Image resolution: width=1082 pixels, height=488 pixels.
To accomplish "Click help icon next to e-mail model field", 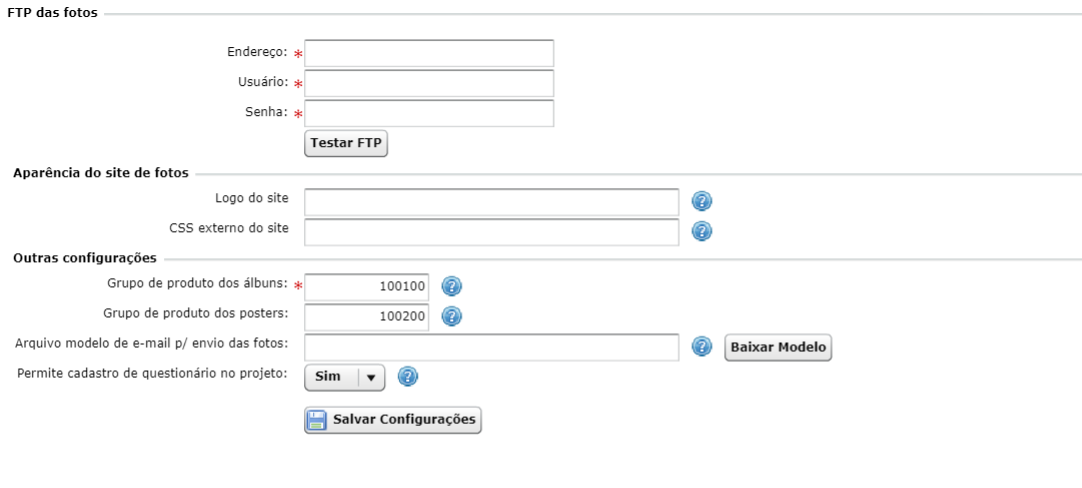I will click(702, 347).
